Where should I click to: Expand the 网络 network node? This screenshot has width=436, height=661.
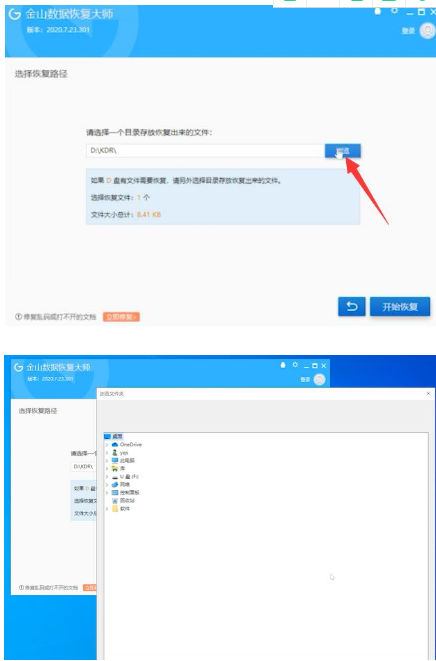[107, 485]
